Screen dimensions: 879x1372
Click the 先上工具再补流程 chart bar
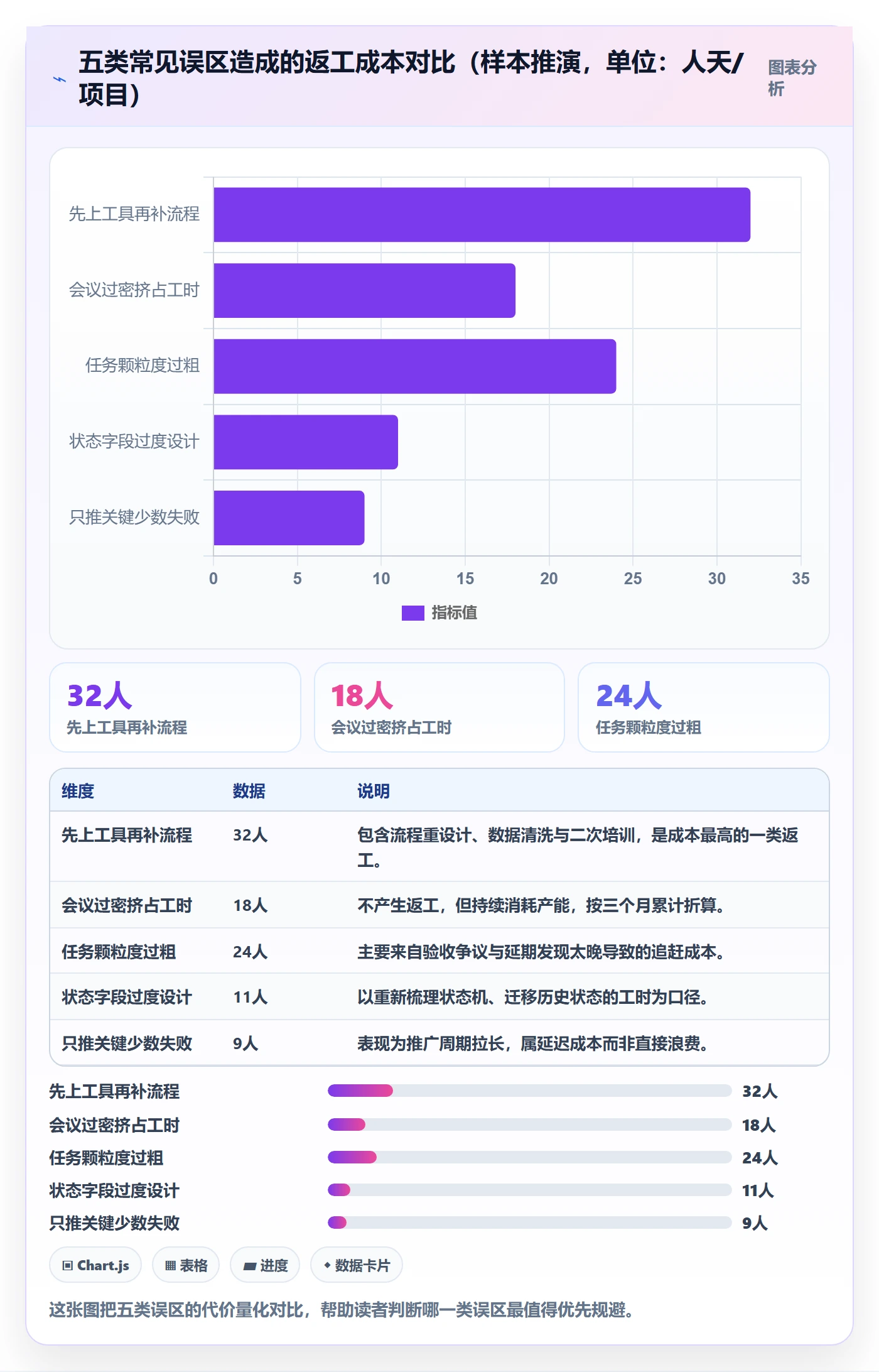(482, 214)
